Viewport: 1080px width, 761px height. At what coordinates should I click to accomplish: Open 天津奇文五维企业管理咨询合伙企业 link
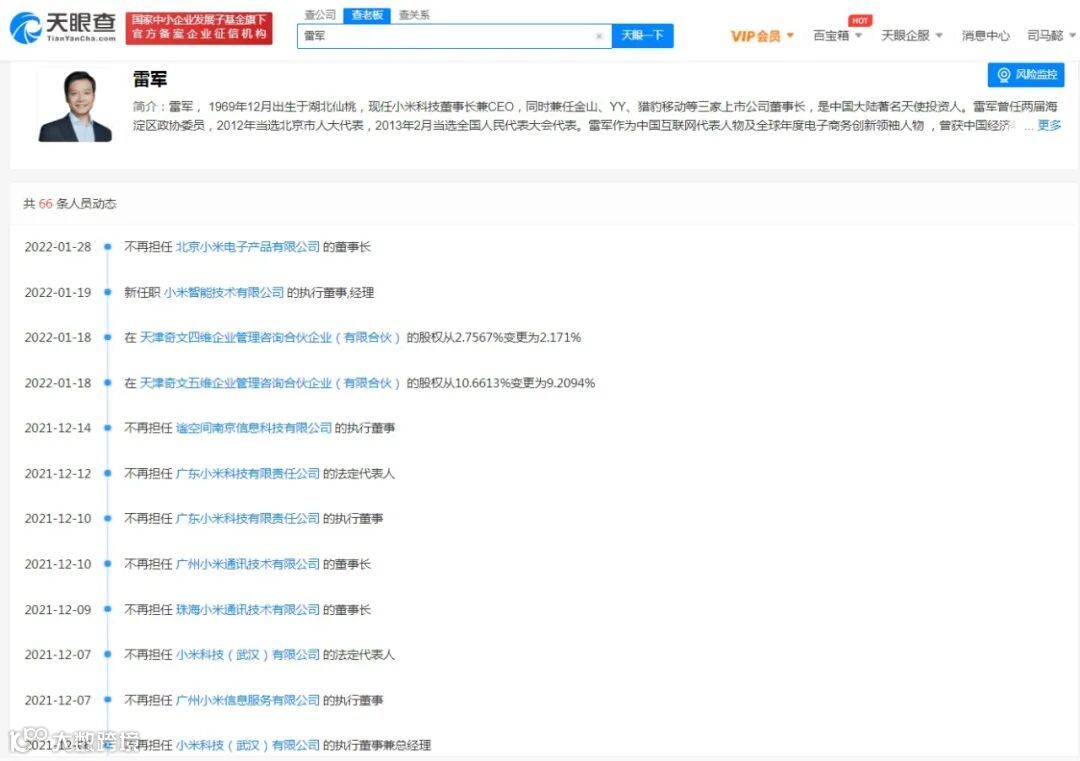coord(270,383)
